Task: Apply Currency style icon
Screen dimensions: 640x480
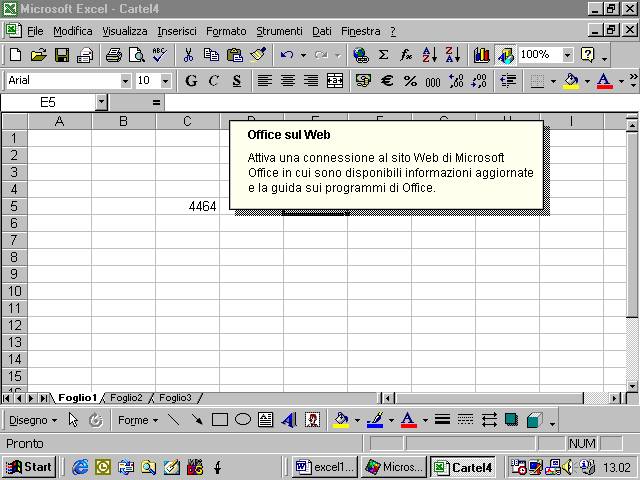Action: coord(363,81)
